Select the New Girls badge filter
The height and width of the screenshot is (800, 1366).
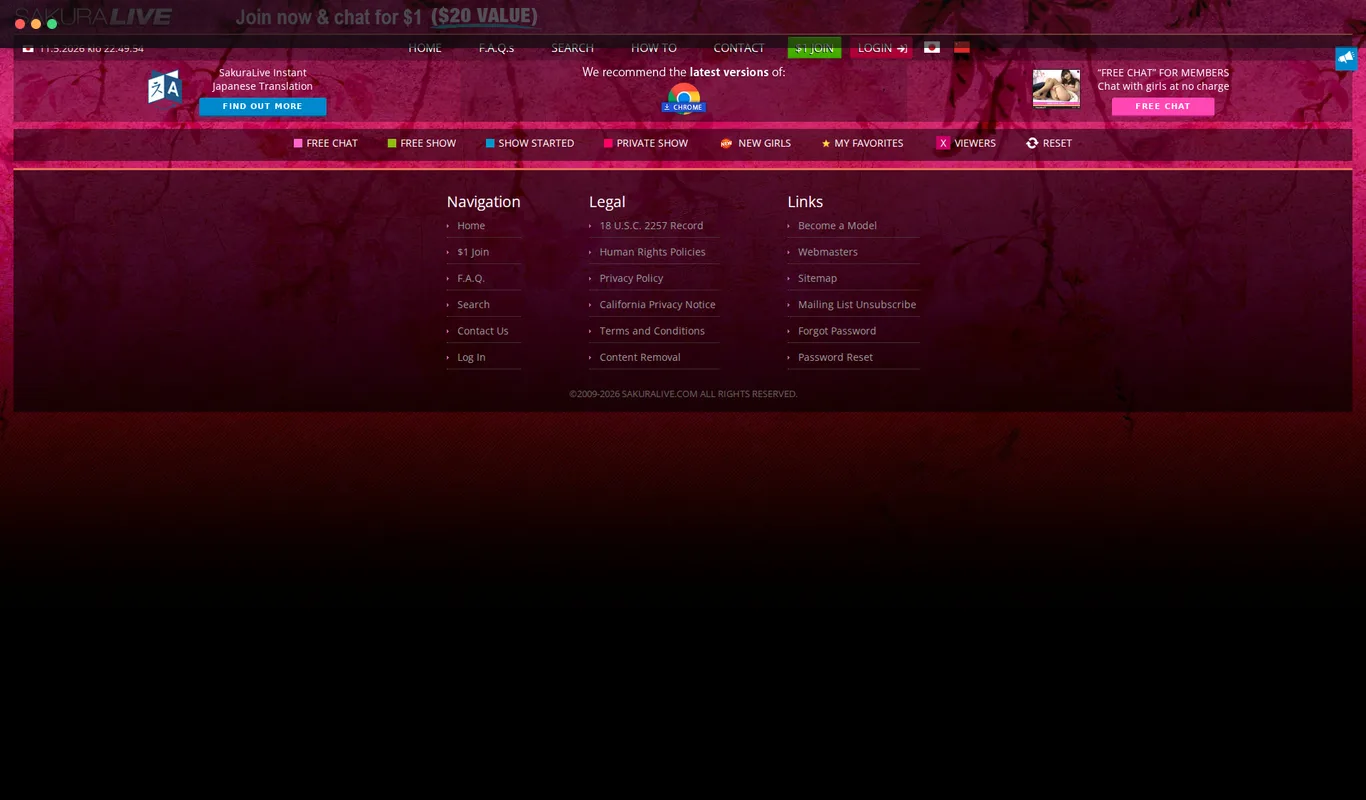[726, 144]
